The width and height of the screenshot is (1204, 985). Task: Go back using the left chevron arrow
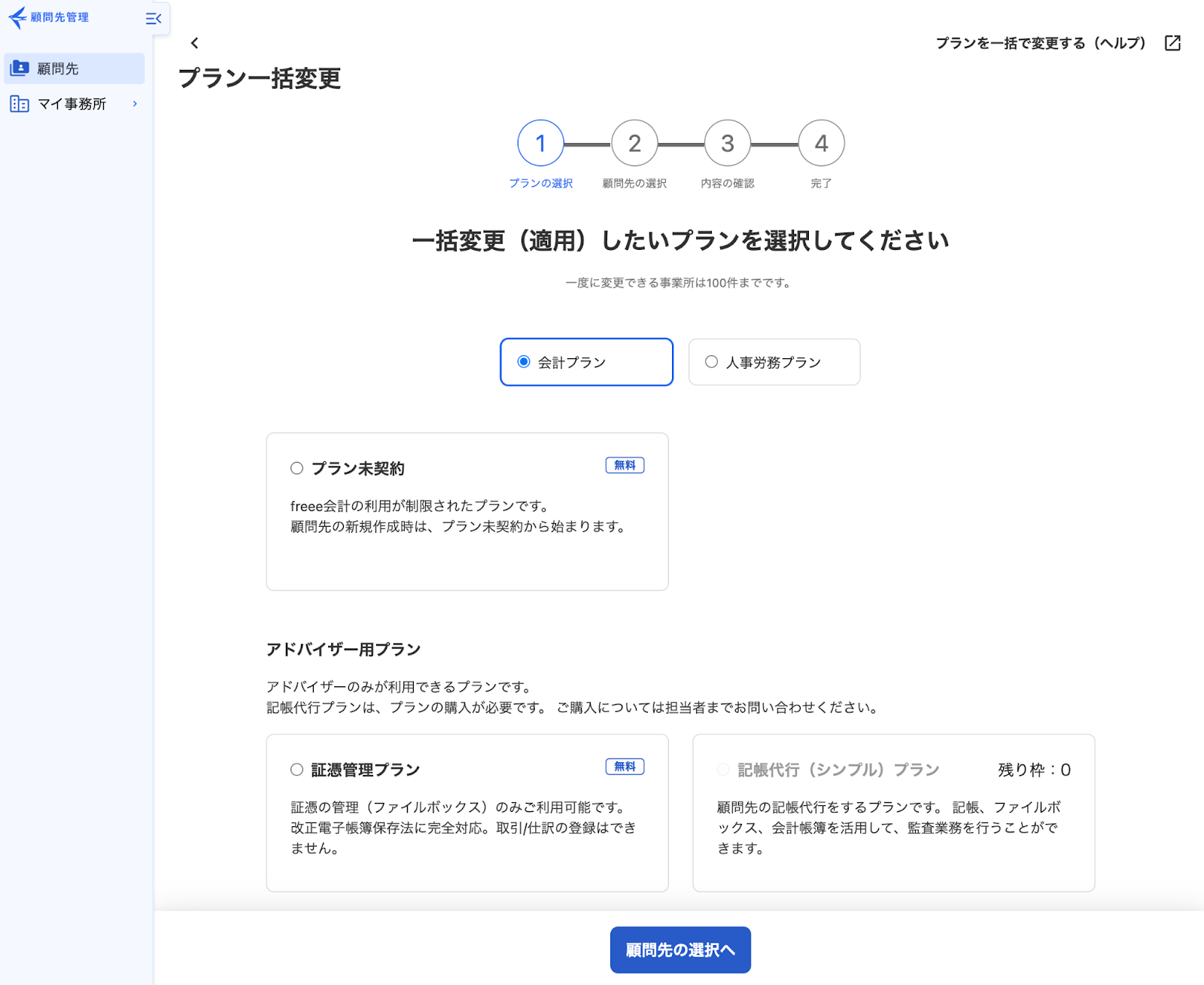coord(195,43)
